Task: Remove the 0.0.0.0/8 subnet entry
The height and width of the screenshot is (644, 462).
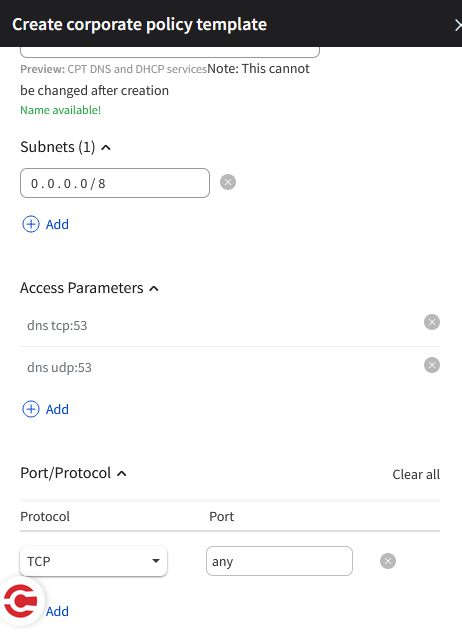Action: pos(228,182)
